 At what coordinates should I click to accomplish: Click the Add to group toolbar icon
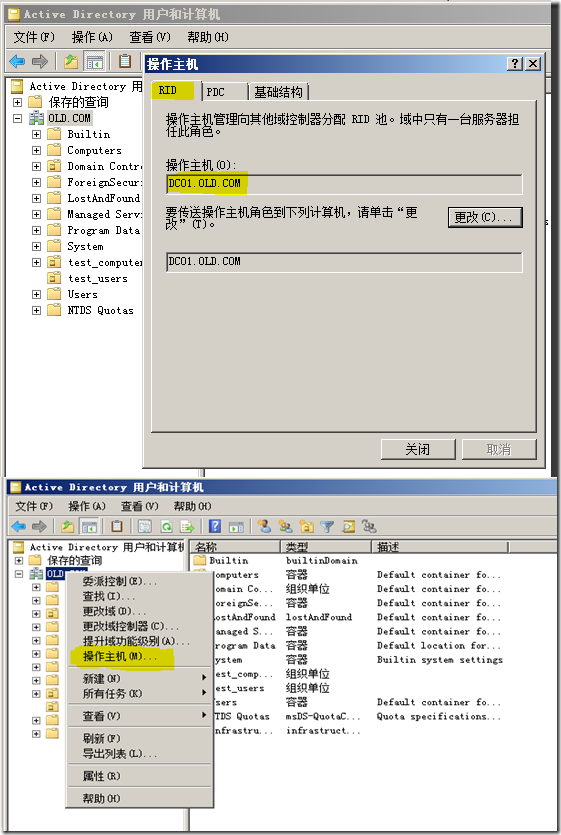pyautogui.click(x=369, y=527)
